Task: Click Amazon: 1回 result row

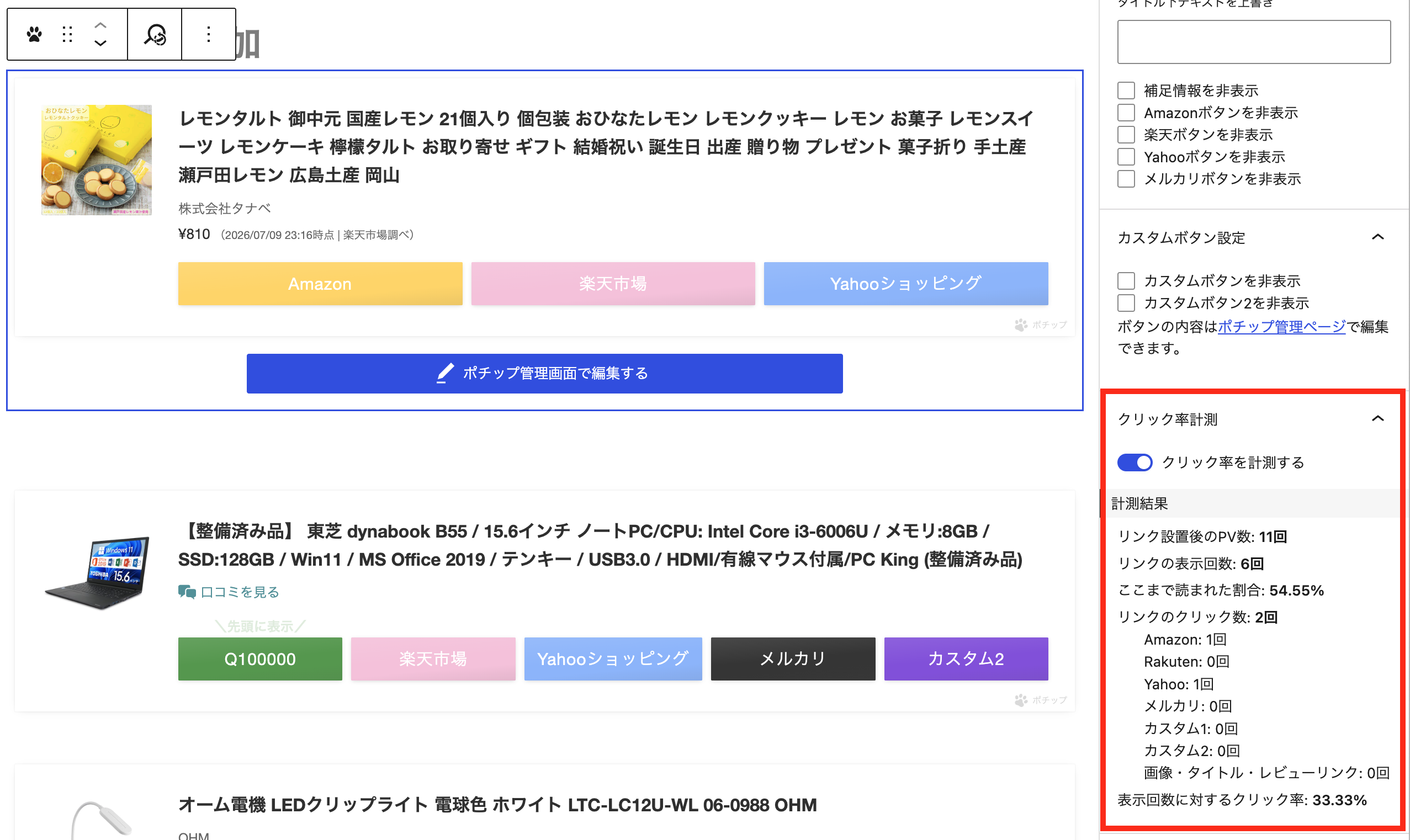Action: coord(1185,640)
